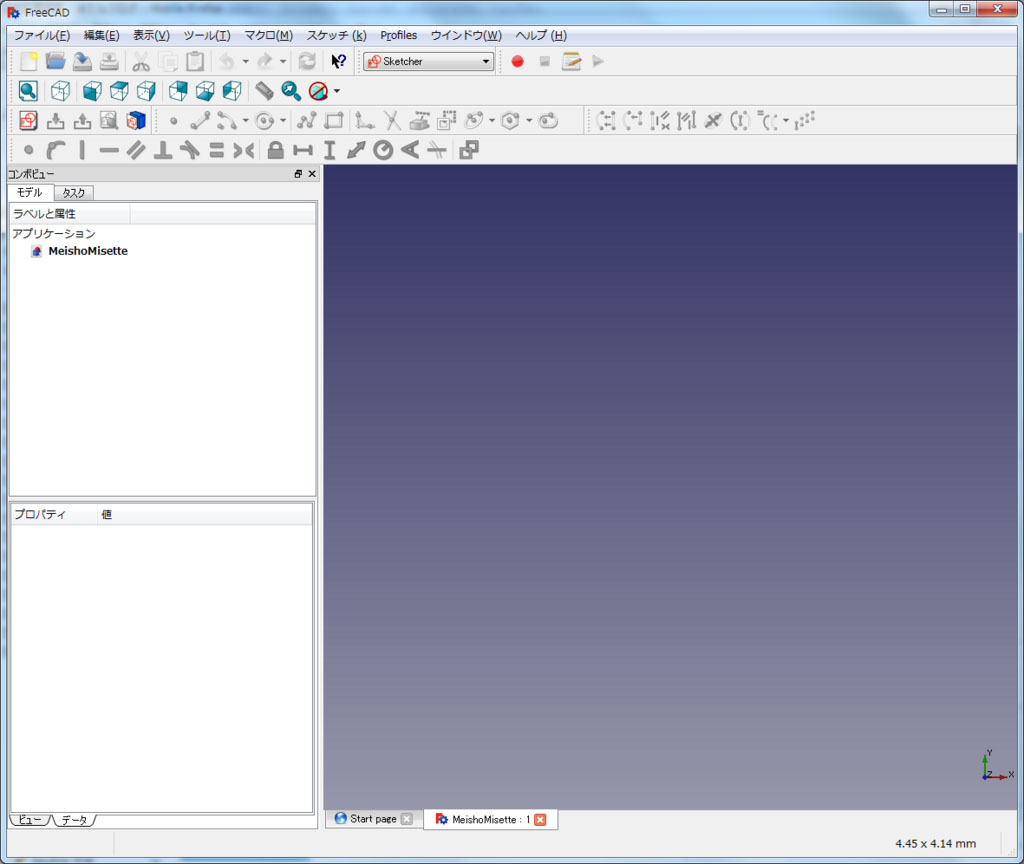Apply the Lock padlock constraint
The width and height of the screenshot is (1024, 864).
[x=276, y=150]
